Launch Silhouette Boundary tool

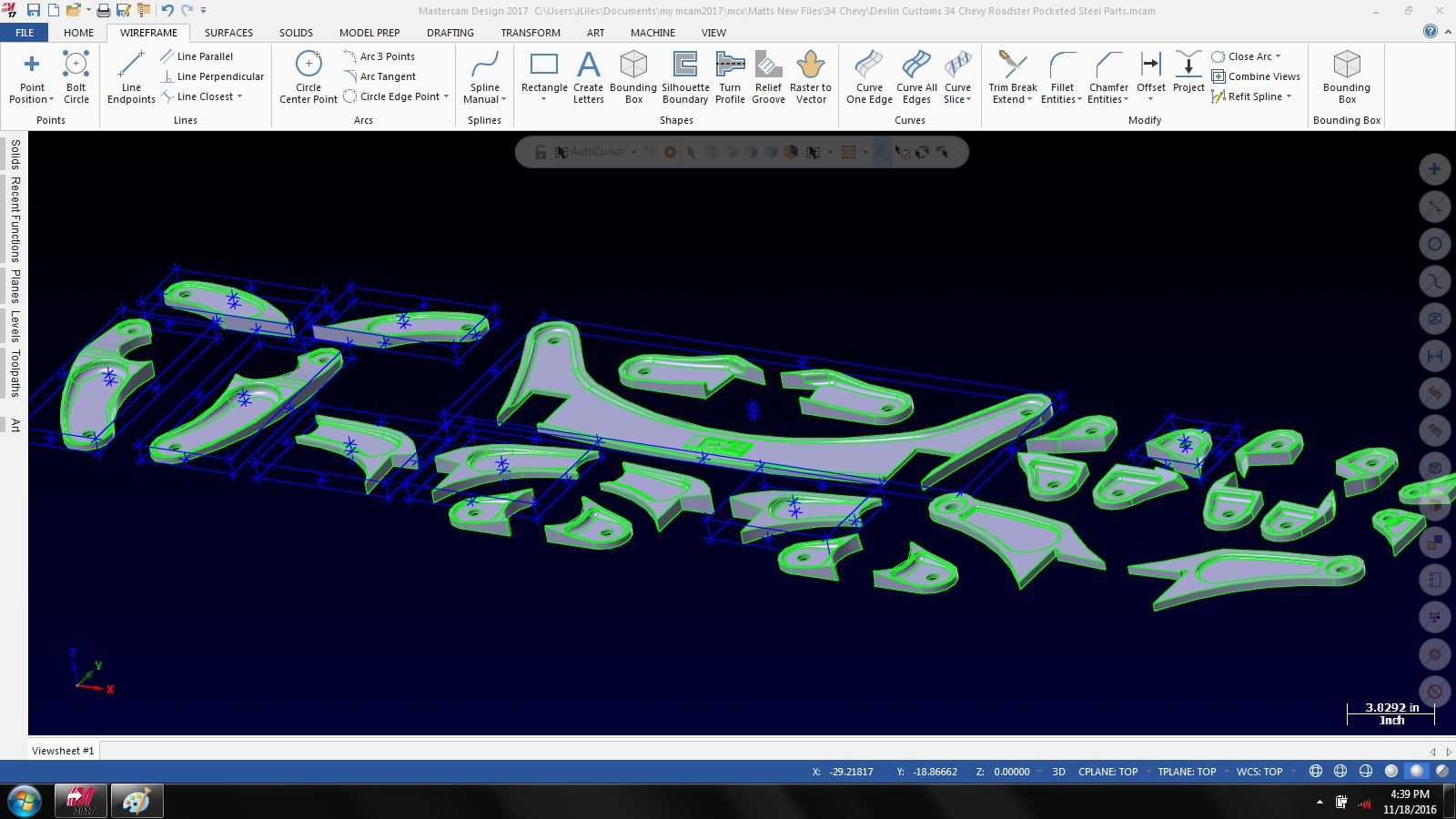685,77
